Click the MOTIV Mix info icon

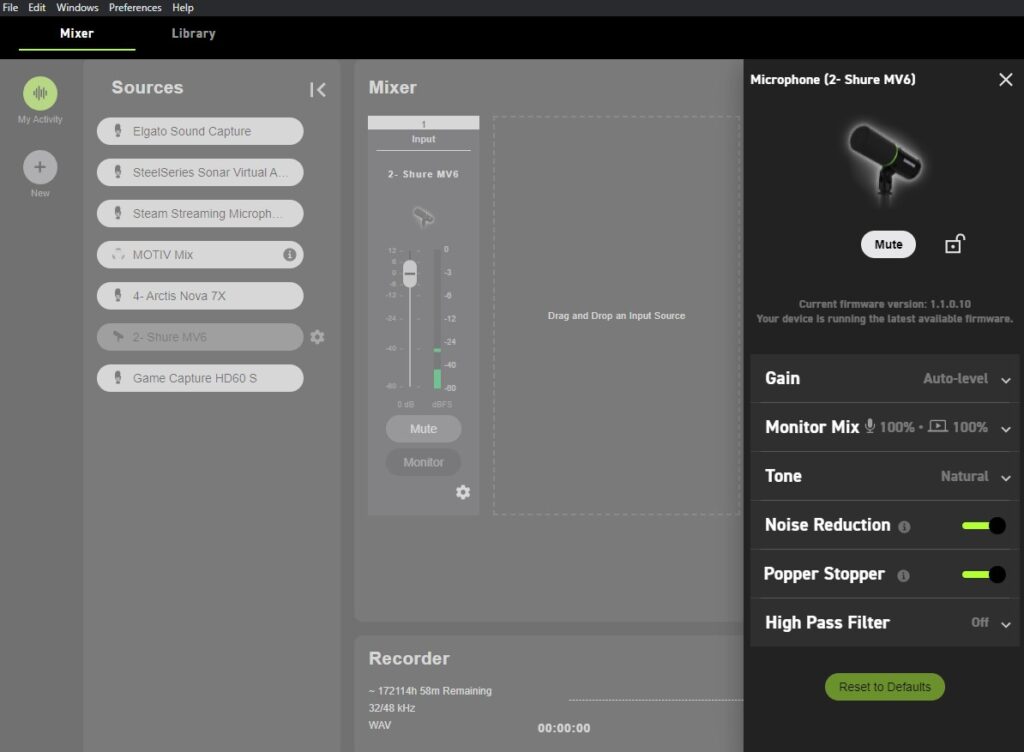pos(289,255)
